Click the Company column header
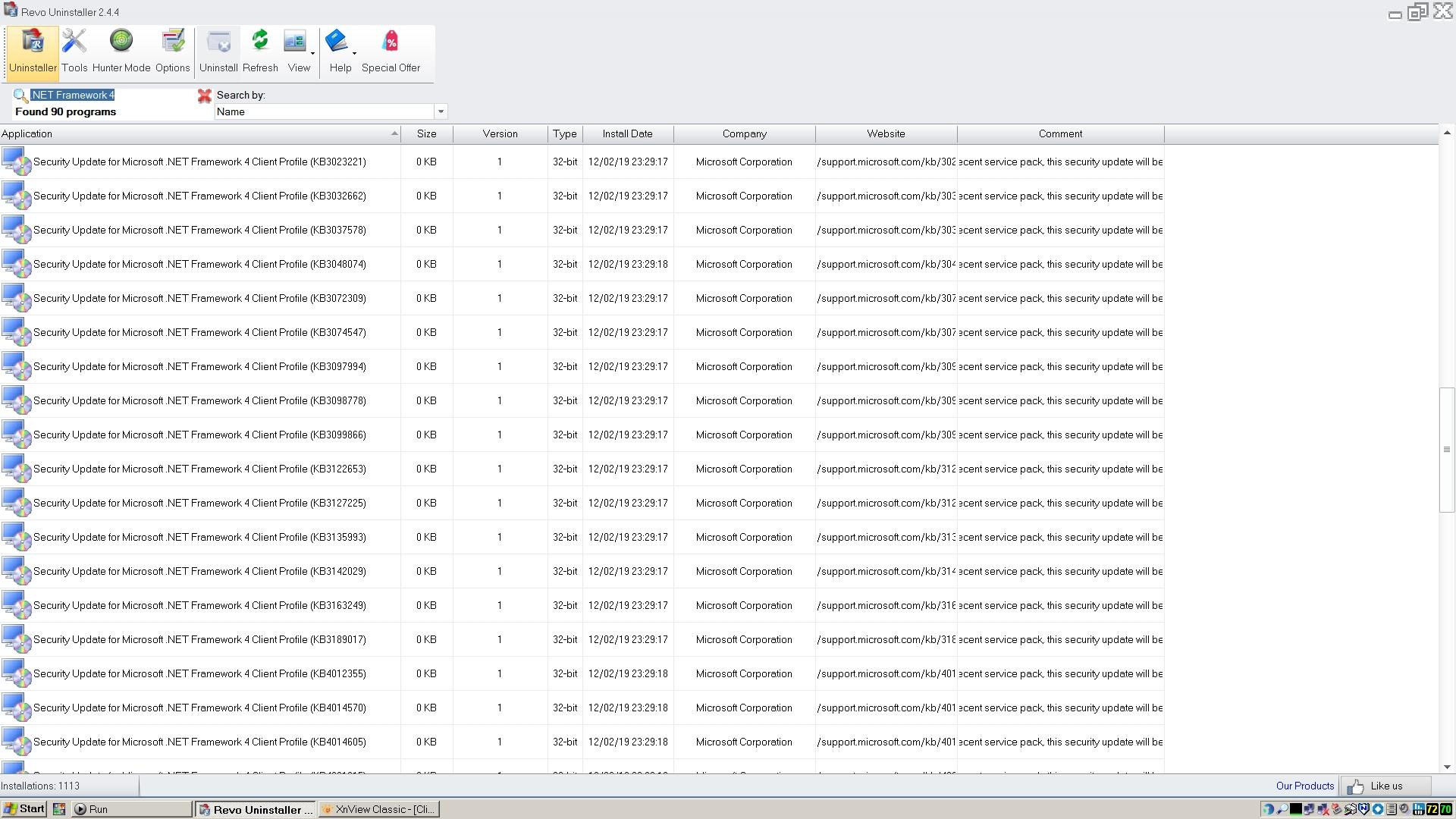The height and width of the screenshot is (819, 1456). [744, 134]
